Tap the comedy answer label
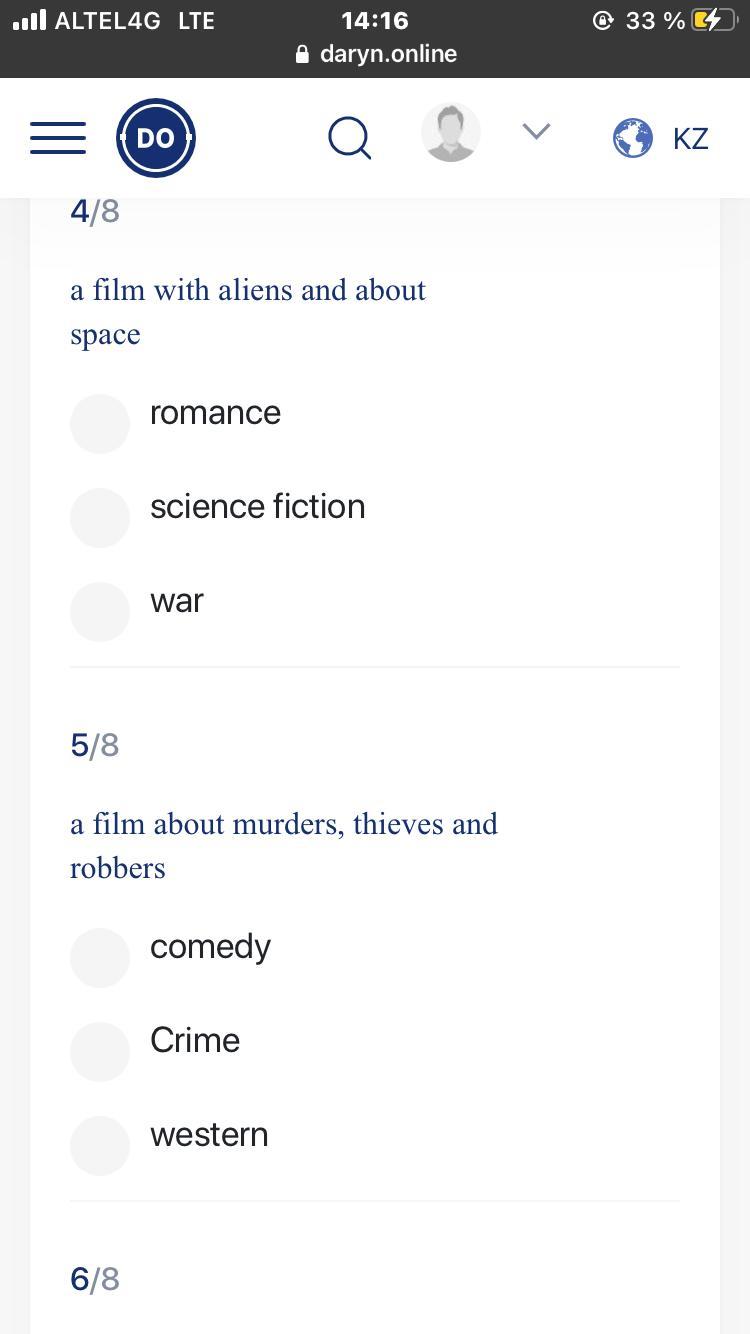This screenshot has width=750, height=1334. click(210, 947)
